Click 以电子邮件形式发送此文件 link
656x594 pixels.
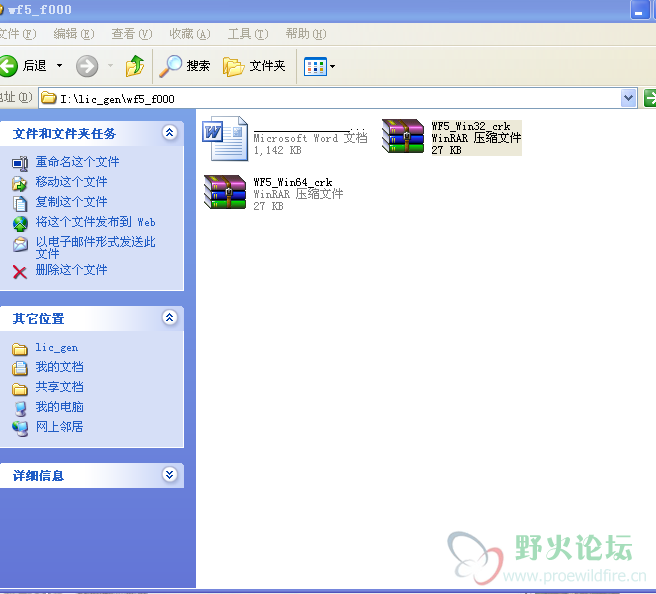[95, 247]
